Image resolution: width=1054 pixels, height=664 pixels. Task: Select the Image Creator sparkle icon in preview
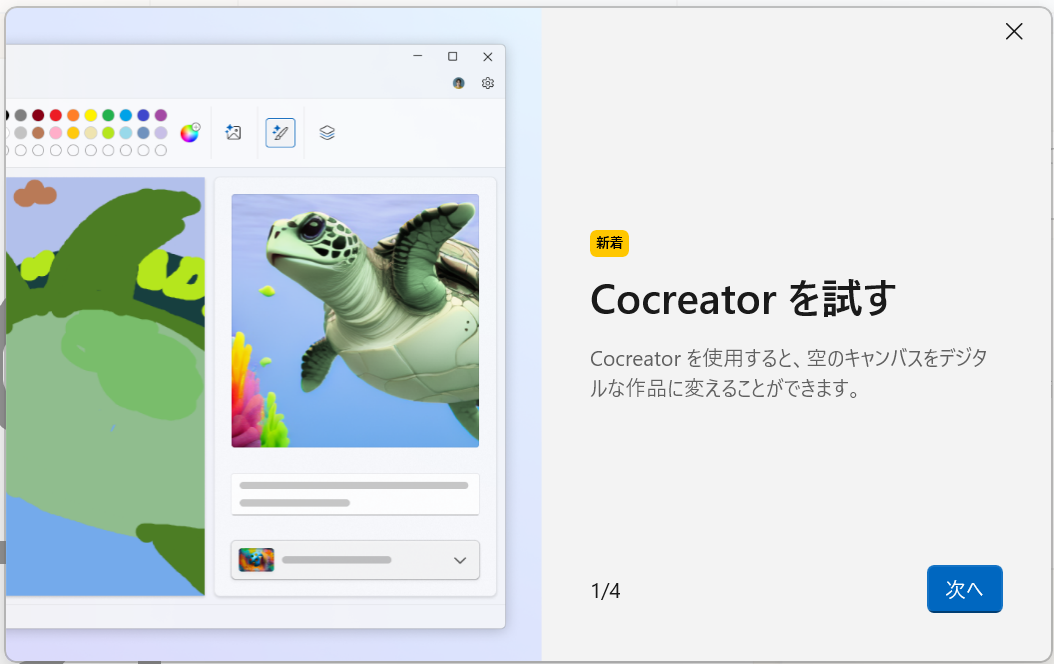pyautogui.click(x=233, y=132)
